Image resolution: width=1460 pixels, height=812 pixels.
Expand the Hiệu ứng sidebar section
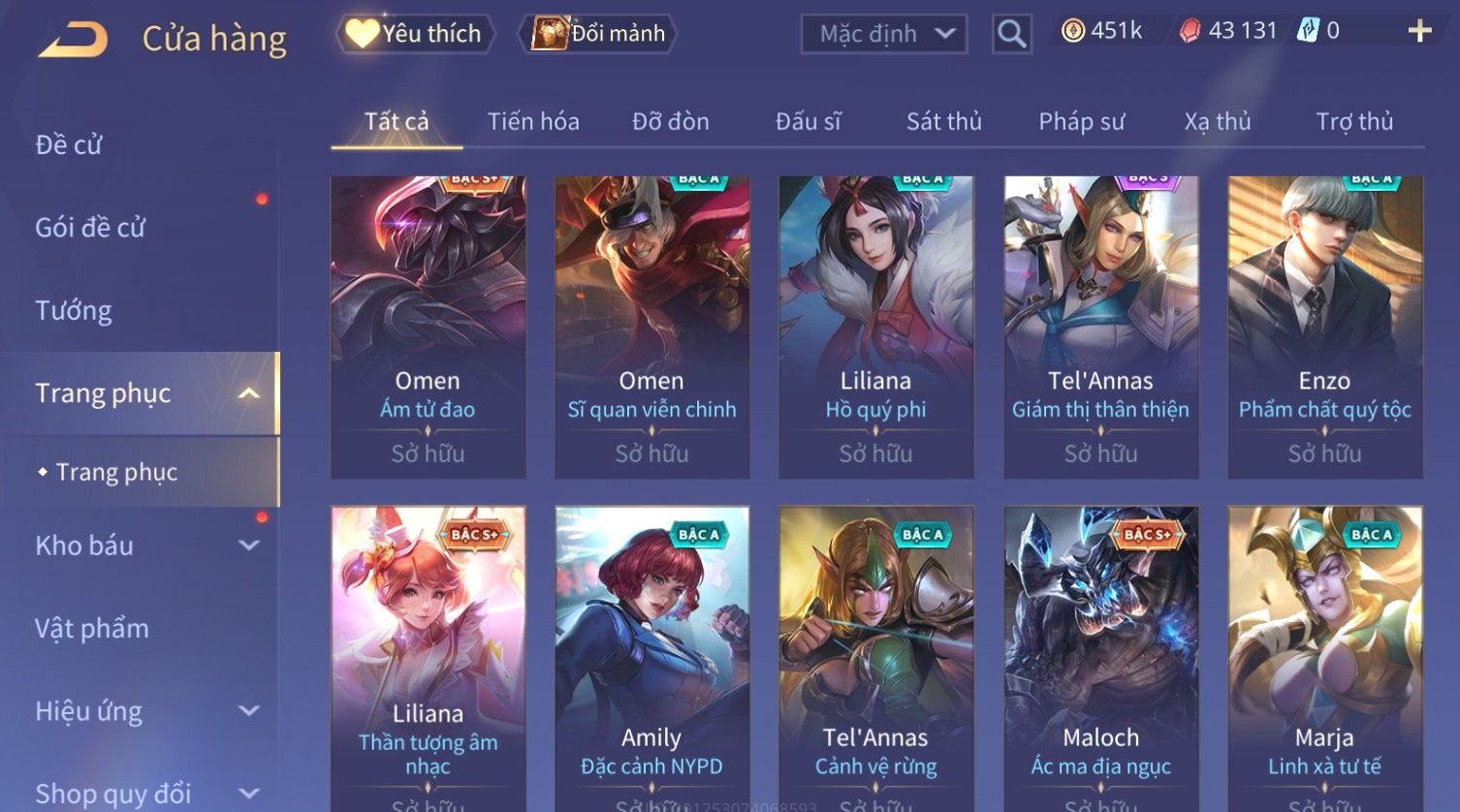(249, 711)
